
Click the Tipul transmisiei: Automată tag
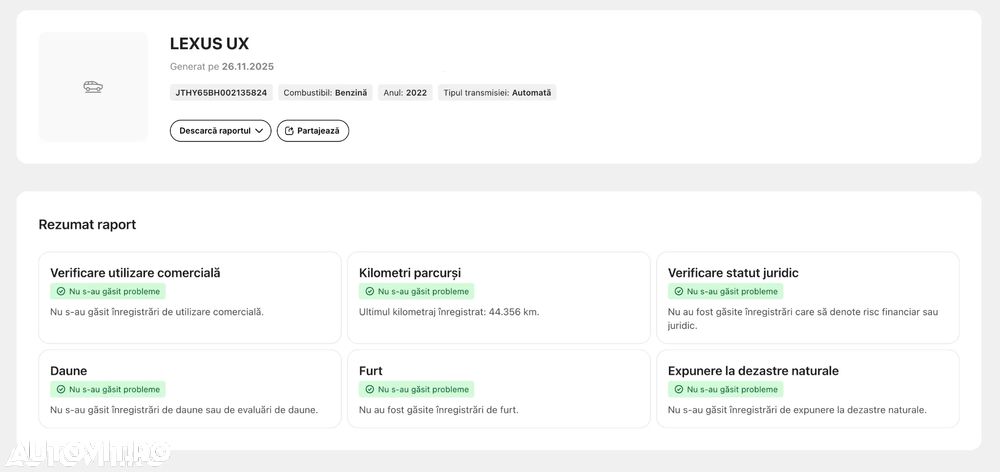point(497,93)
